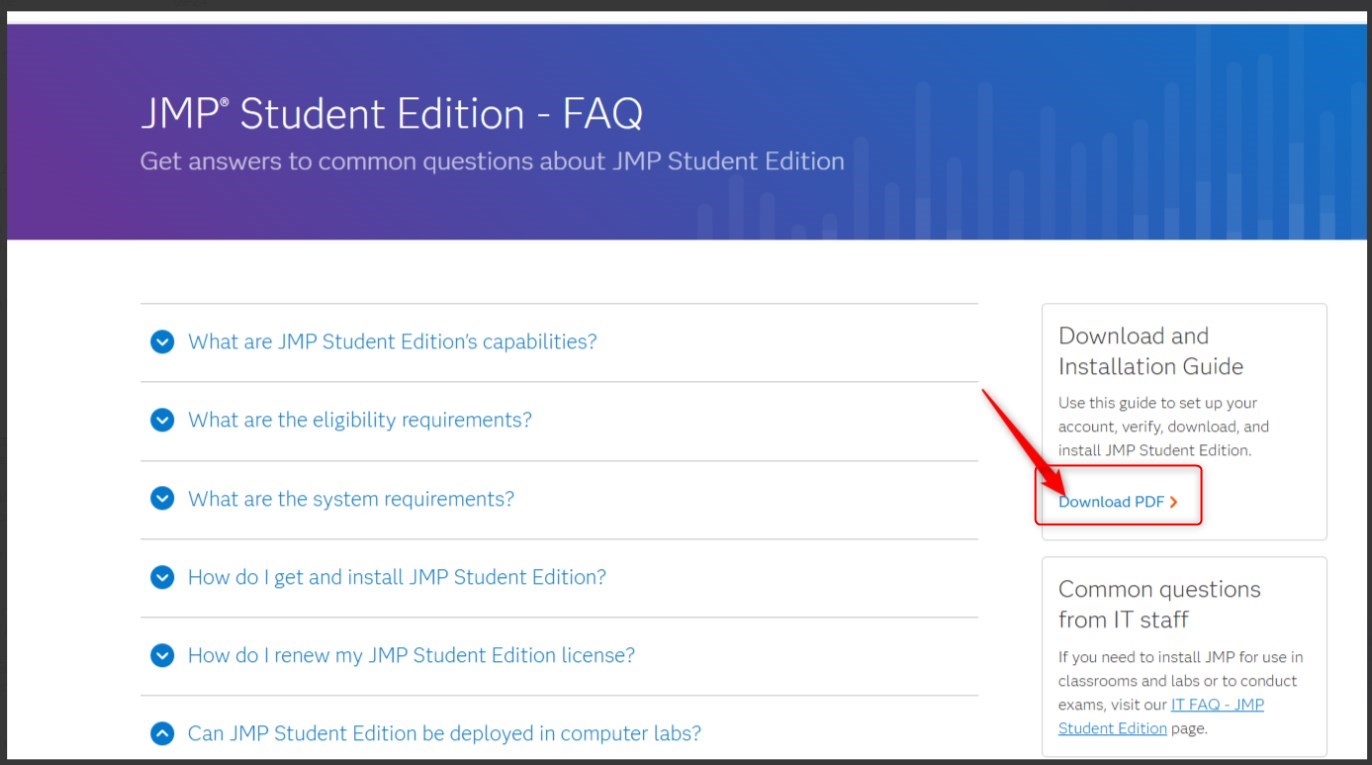
Task: Click the chevron icon beside renew license question
Action: (162, 655)
